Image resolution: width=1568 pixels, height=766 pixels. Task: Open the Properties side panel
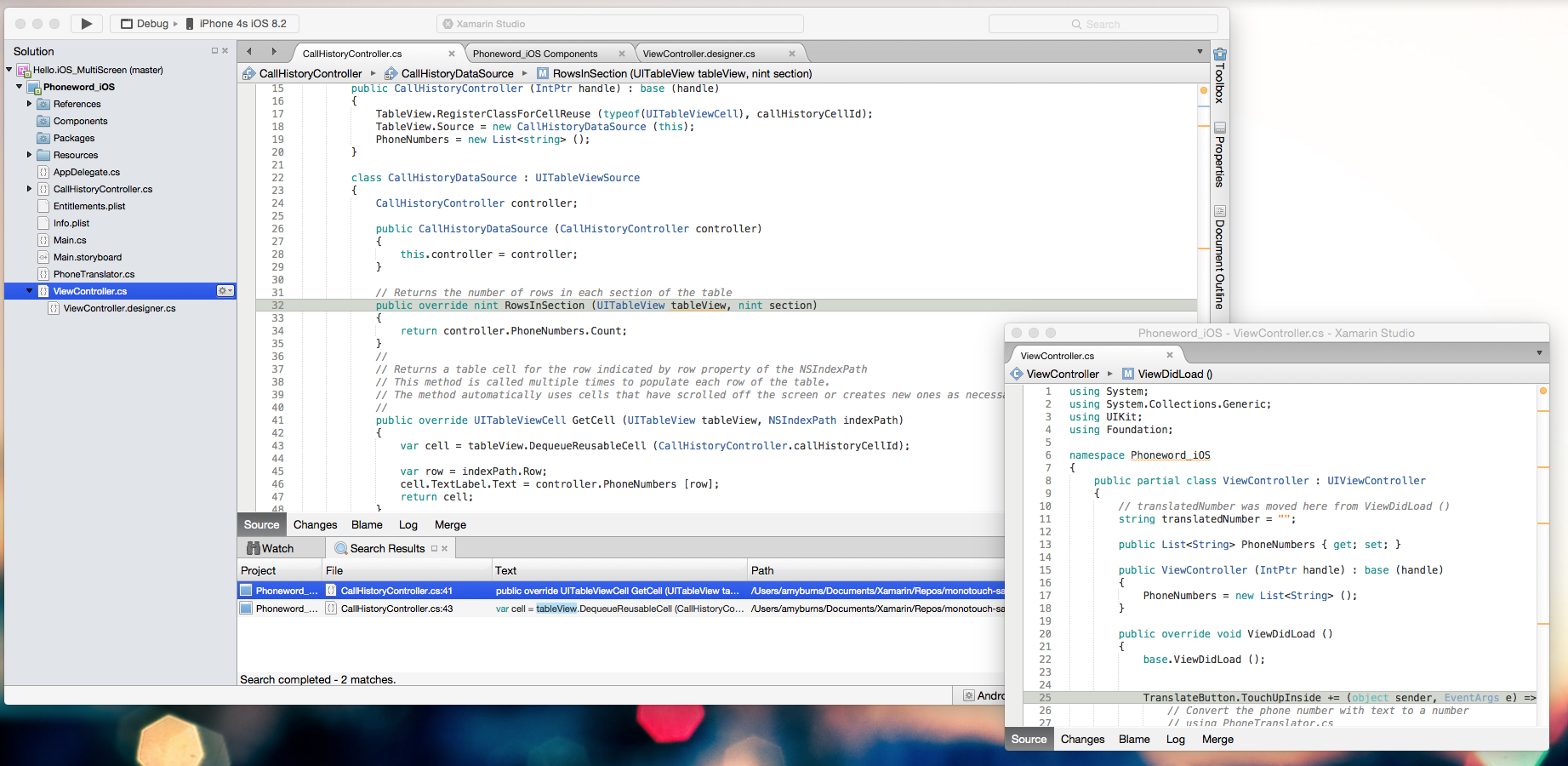(x=1219, y=155)
